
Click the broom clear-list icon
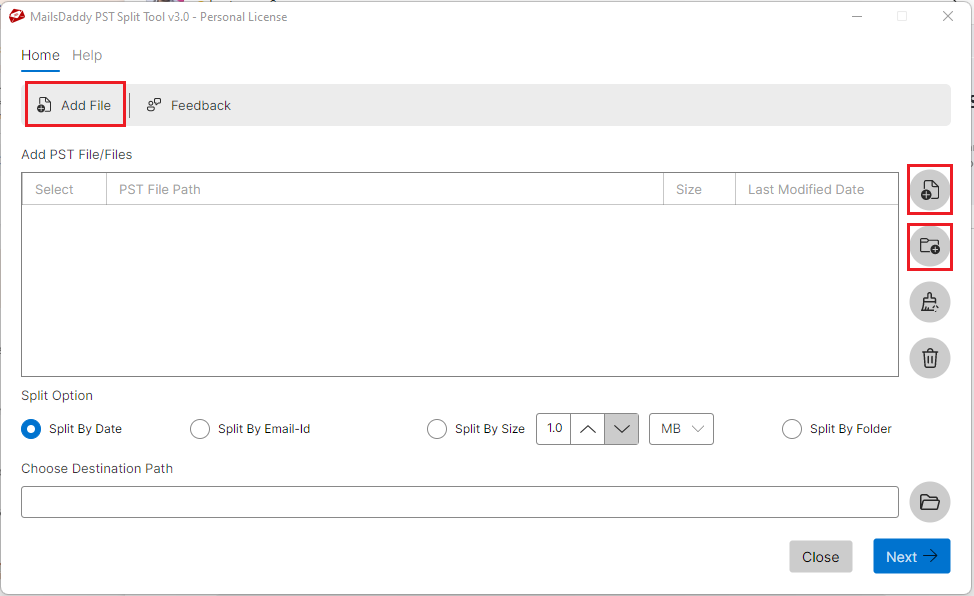click(929, 302)
